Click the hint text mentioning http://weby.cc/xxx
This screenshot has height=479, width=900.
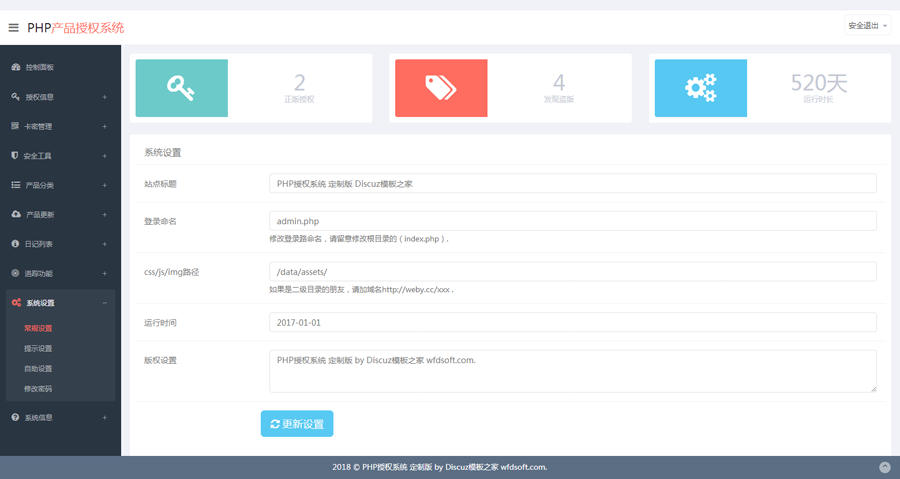click(x=362, y=289)
